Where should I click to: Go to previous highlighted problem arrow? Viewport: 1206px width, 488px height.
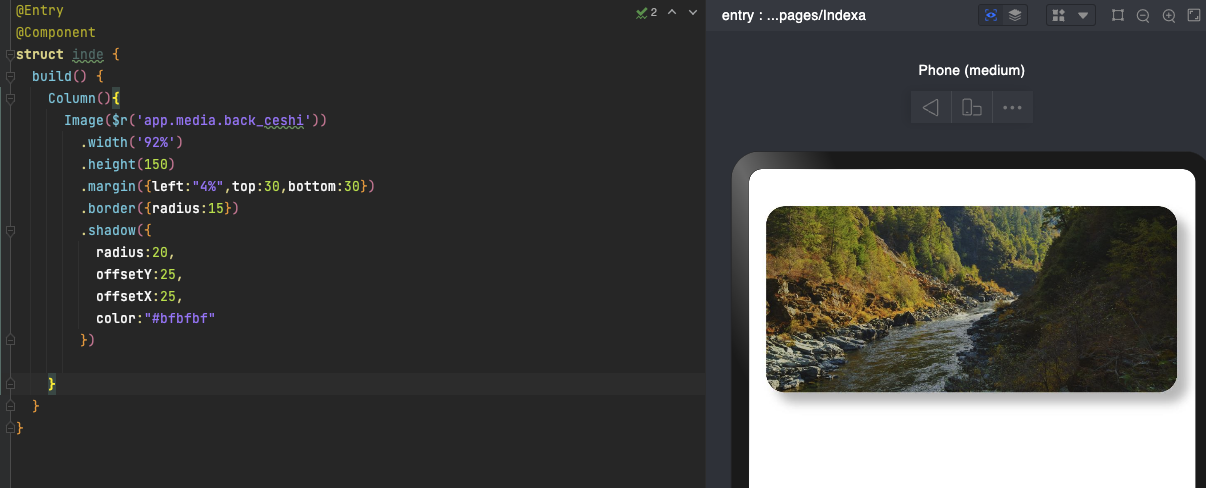click(672, 12)
